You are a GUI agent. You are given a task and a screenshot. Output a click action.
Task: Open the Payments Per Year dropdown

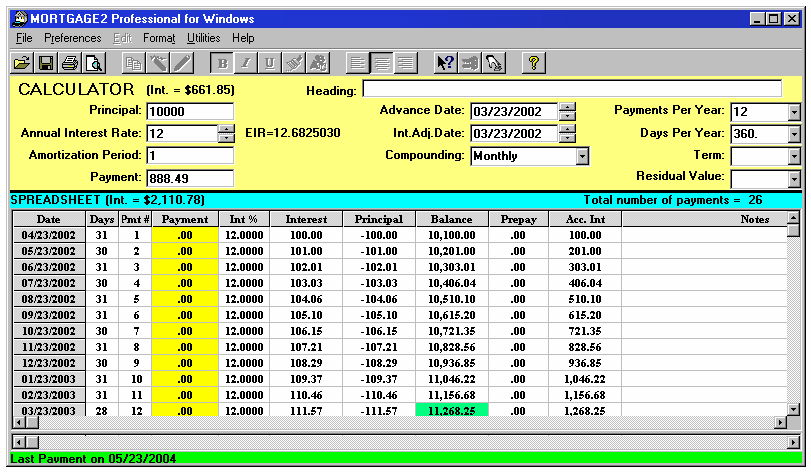(x=794, y=111)
